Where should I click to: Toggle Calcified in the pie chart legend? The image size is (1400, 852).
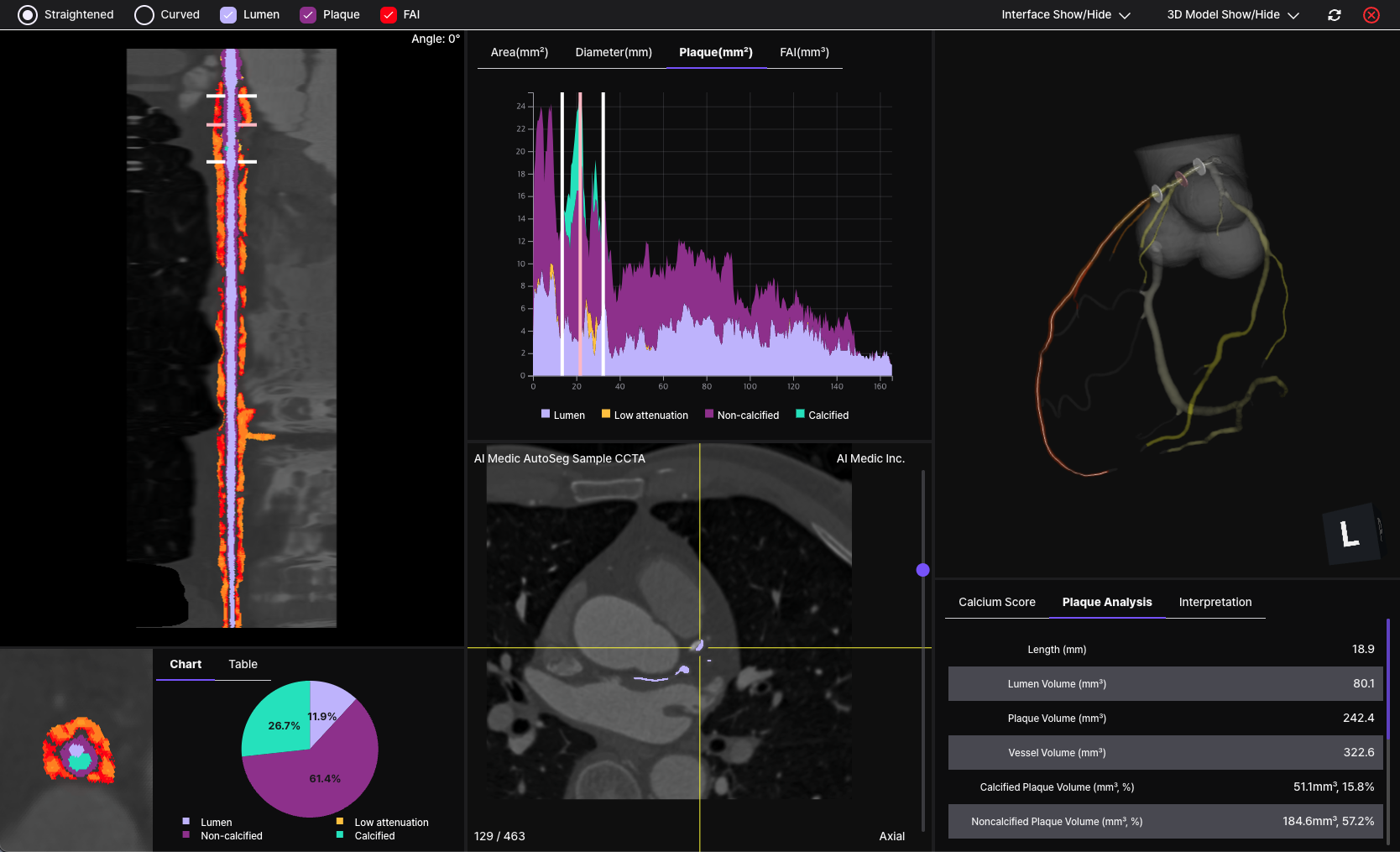366,836
